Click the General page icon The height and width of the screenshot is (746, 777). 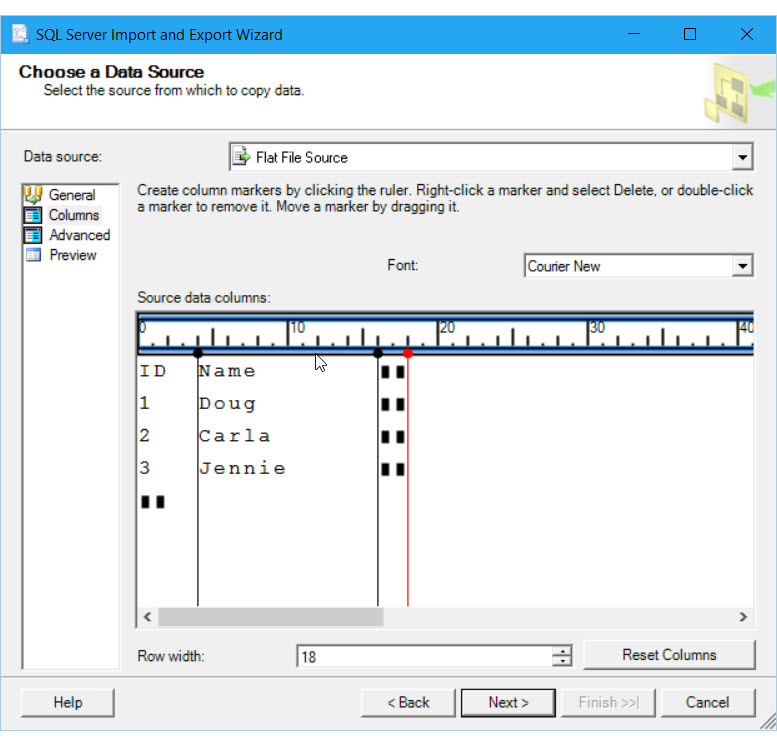(x=33, y=195)
